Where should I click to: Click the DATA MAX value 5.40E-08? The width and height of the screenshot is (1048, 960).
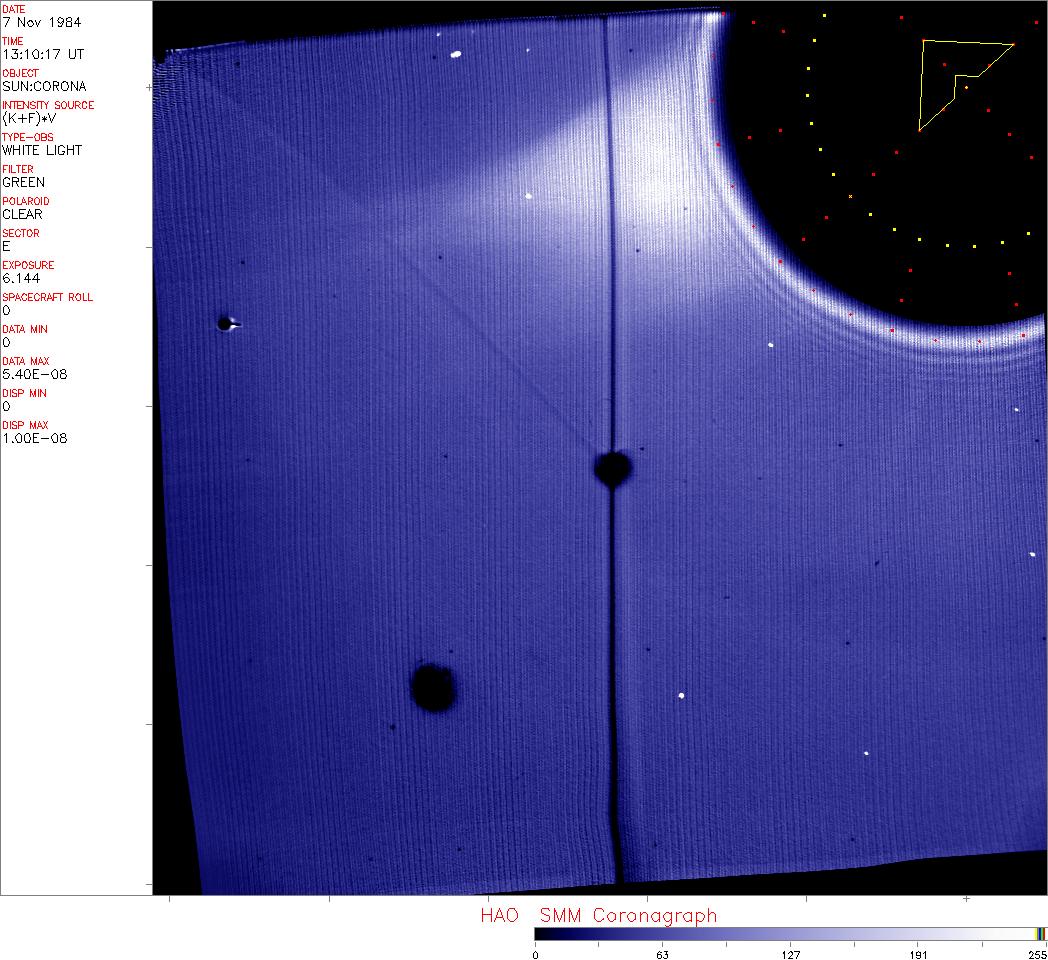(x=34, y=374)
